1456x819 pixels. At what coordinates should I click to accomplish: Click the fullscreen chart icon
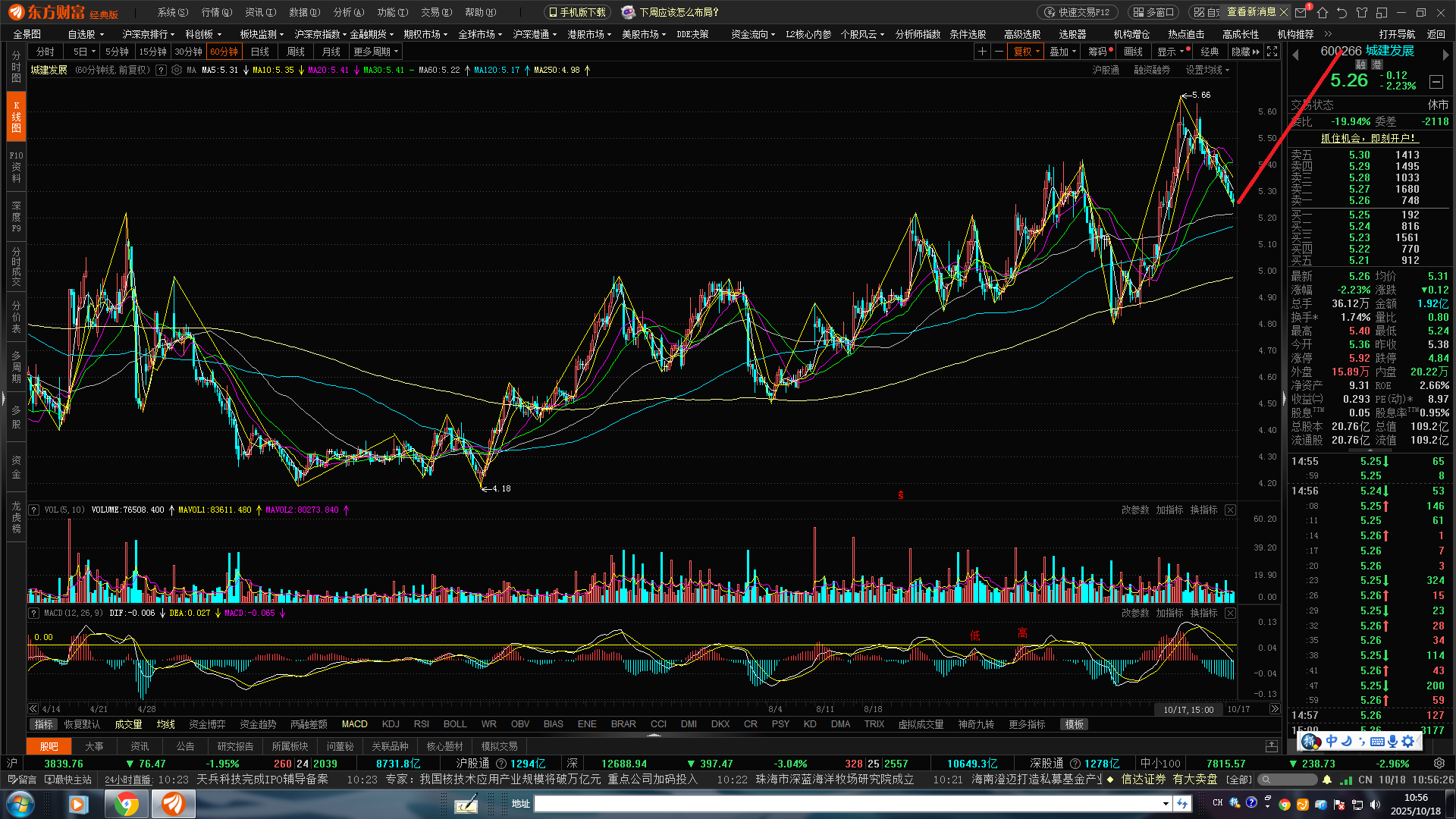point(1272,52)
